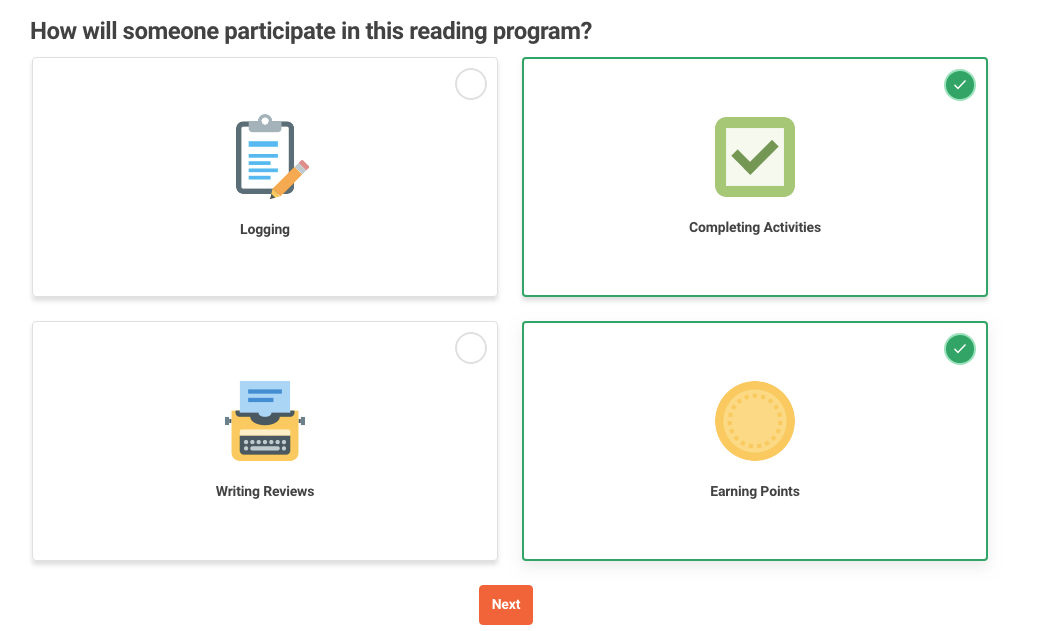
Task: Uncheck the green tick on Earning Points
Action: tap(960, 349)
